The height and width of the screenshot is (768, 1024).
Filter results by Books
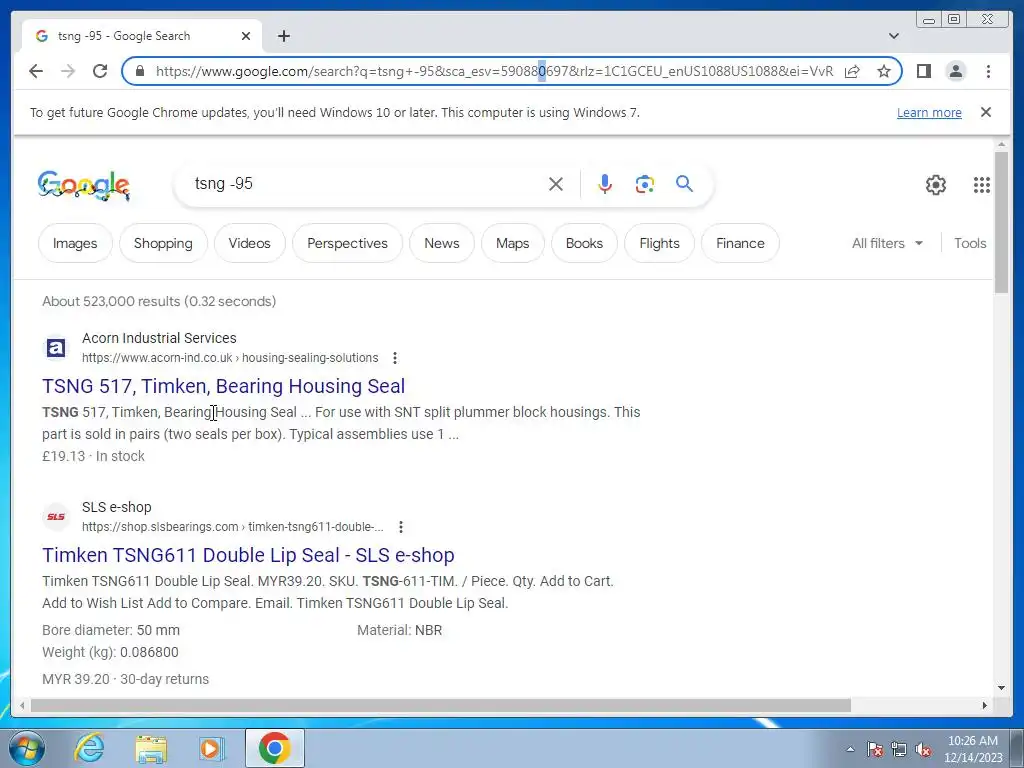click(x=584, y=243)
